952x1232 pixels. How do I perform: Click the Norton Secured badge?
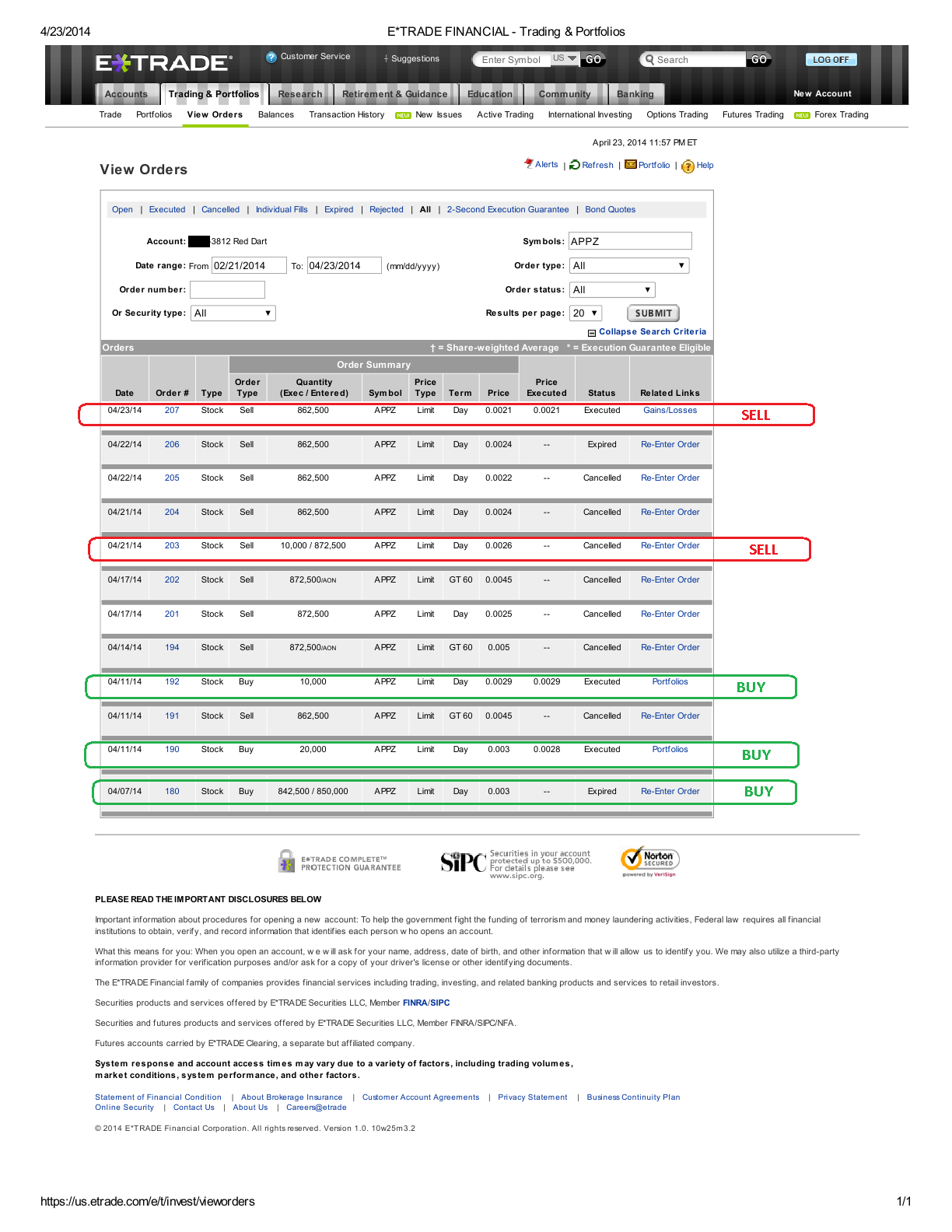click(650, 861)
